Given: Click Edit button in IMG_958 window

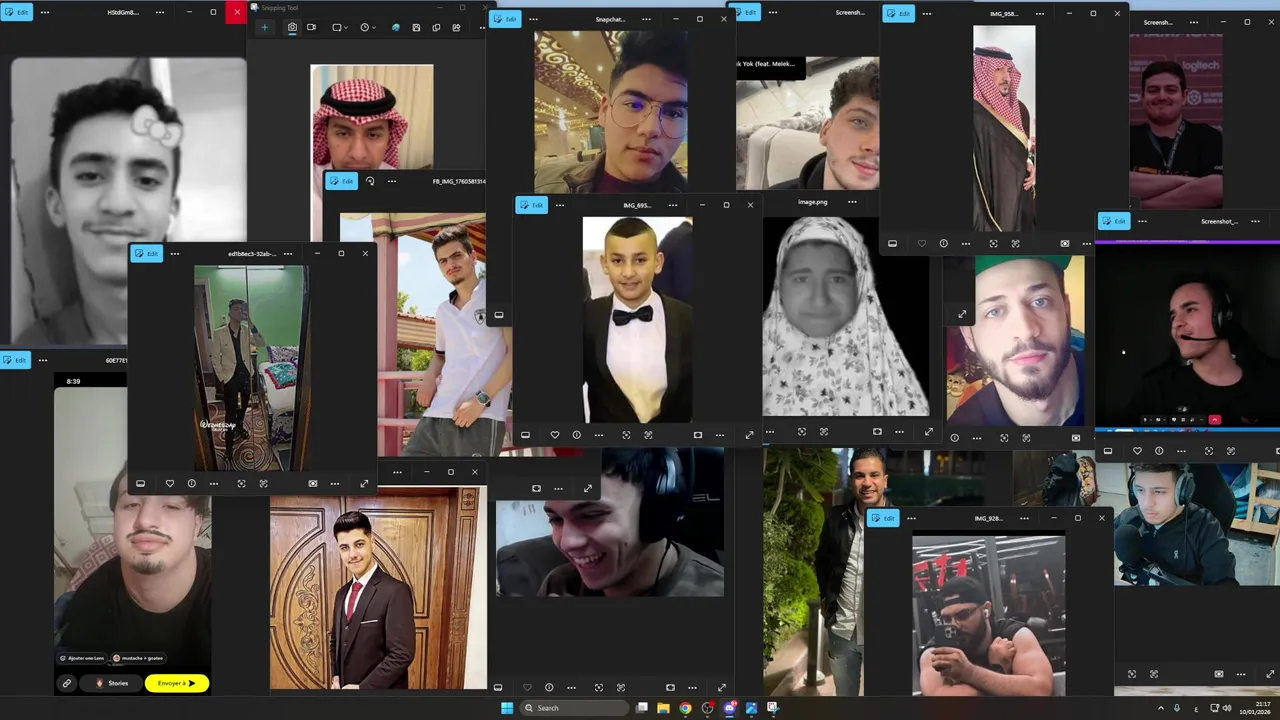Looking at the screenshot, I should point(899,13).
